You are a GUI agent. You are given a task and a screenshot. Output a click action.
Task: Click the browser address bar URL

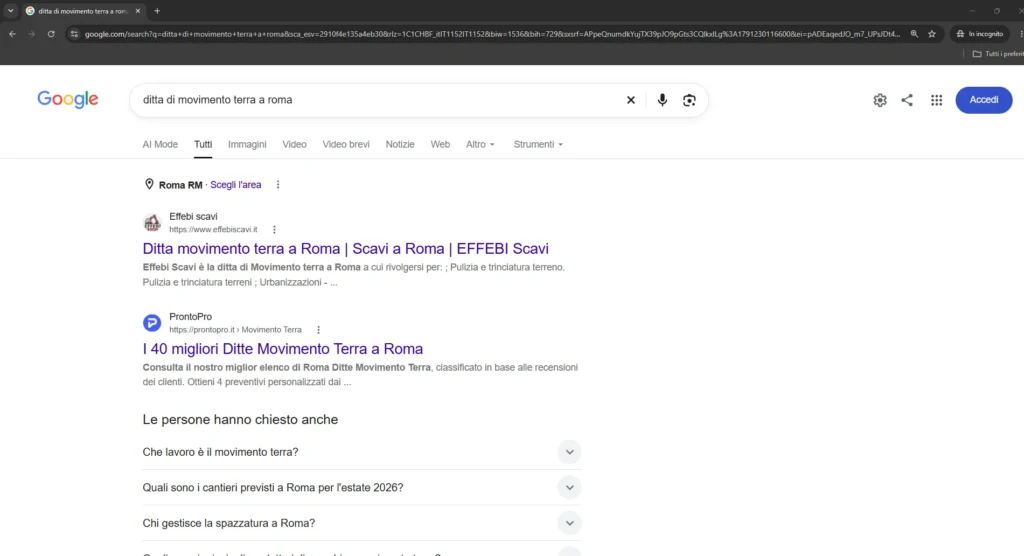point(492,34)
